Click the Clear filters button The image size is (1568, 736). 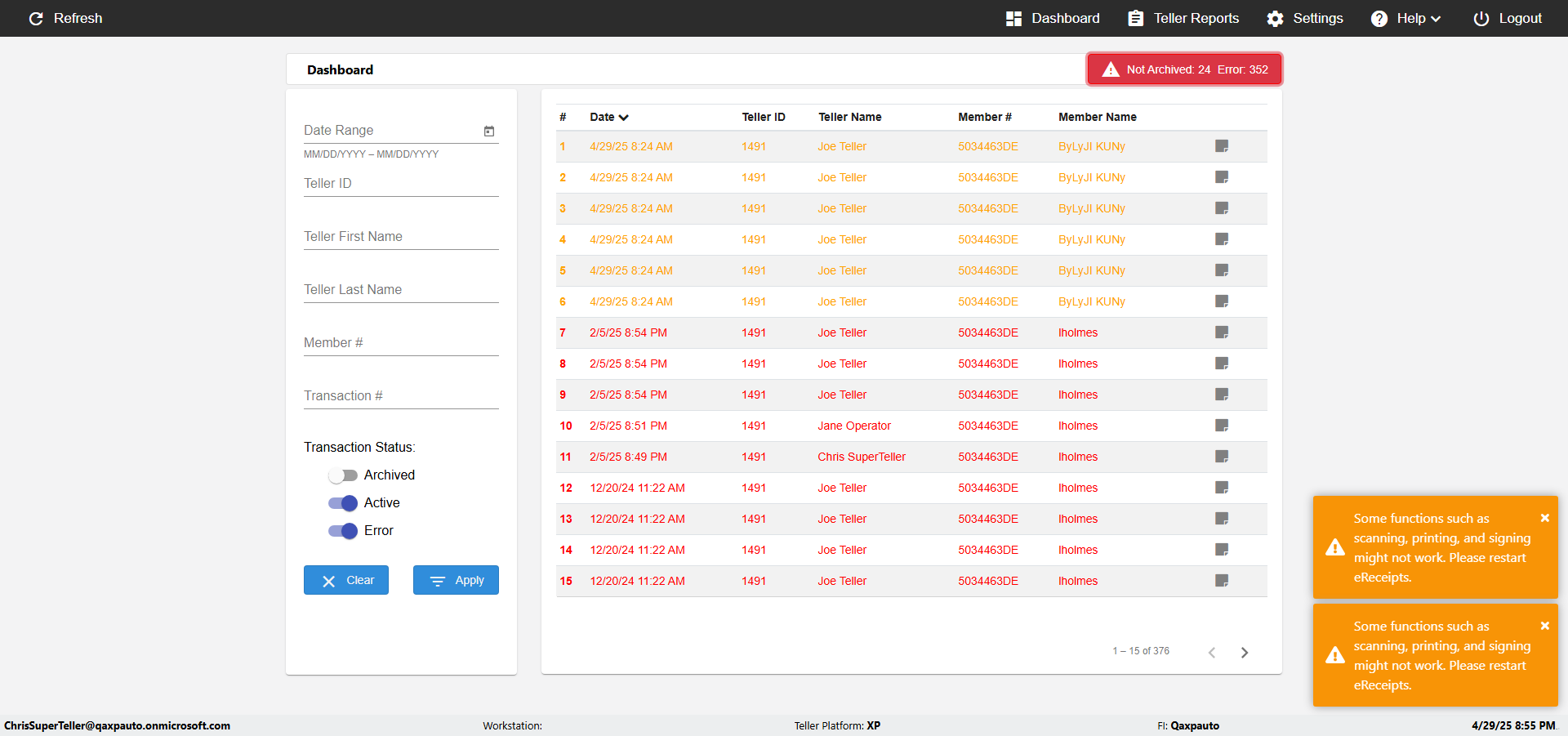click(346, 580)
